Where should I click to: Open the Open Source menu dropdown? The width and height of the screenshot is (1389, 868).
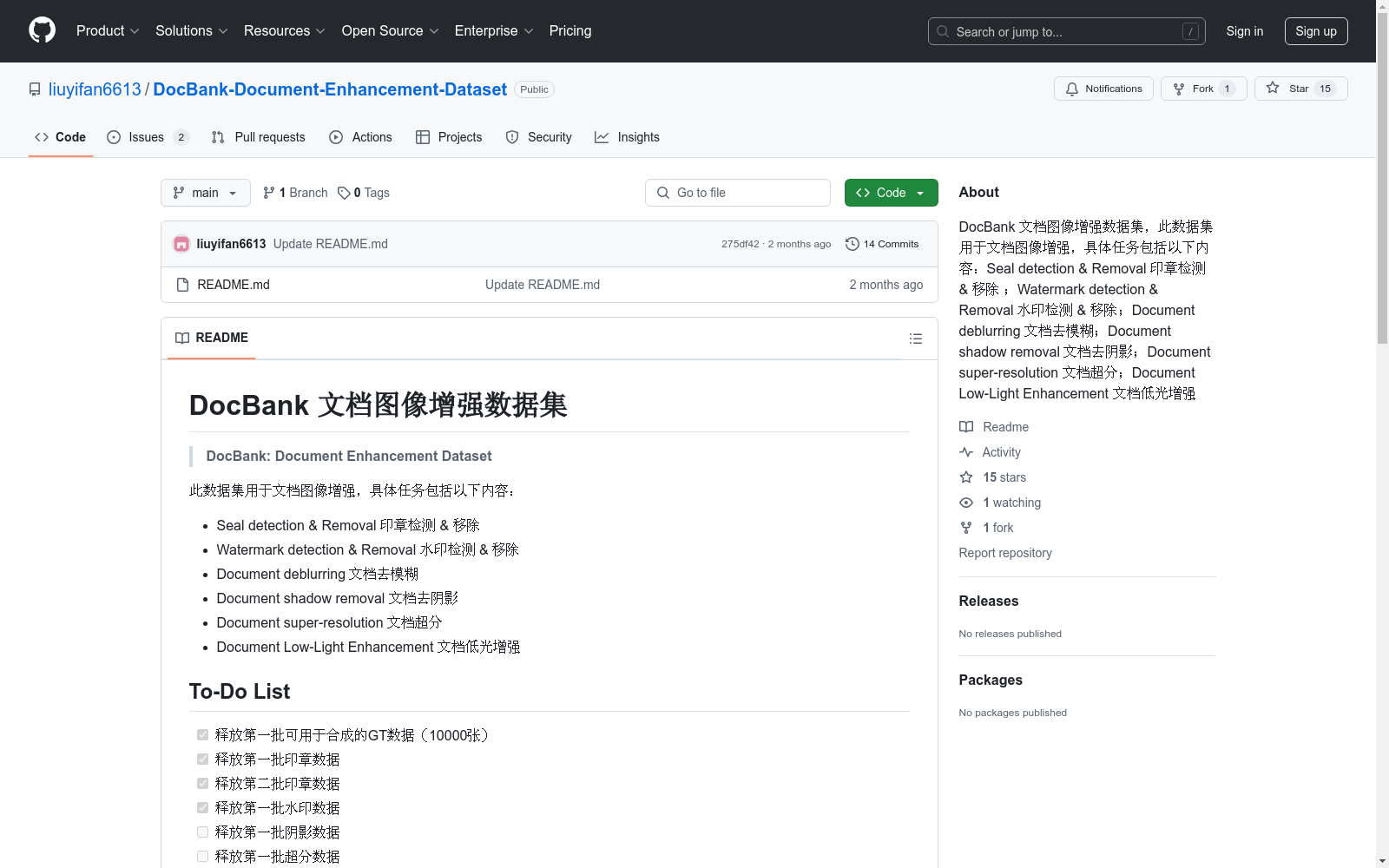click(x=389, y=30)
